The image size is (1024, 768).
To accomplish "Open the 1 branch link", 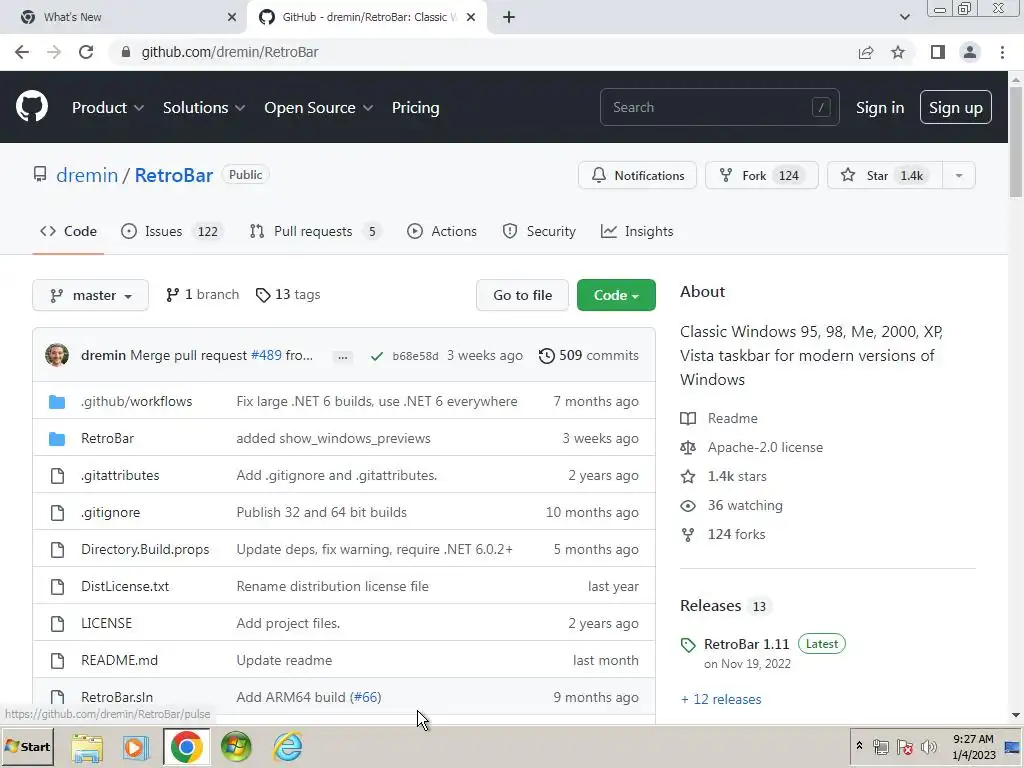I will (202, 295).
